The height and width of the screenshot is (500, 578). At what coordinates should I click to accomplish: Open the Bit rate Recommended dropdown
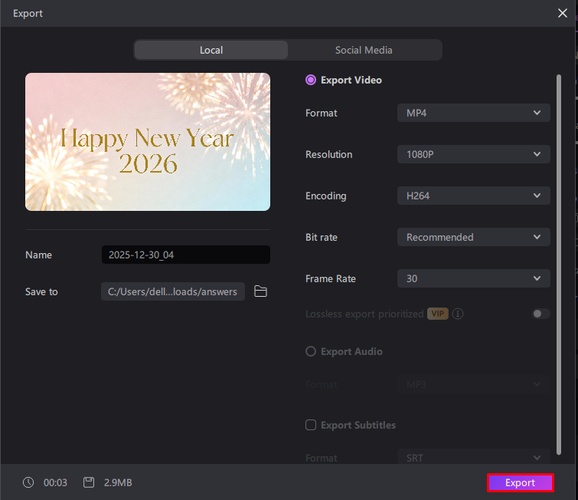click(473, 237)
